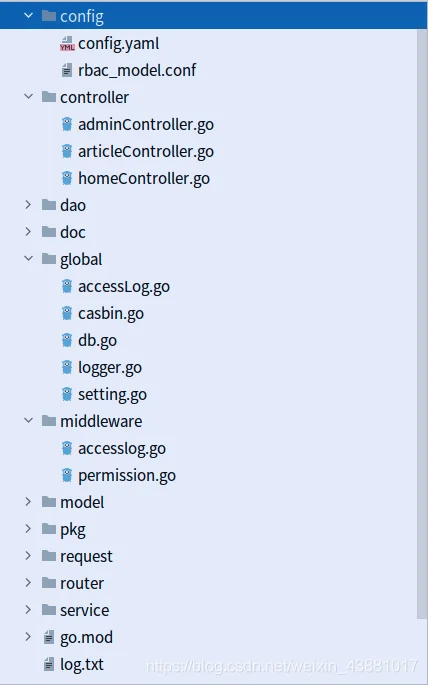The width and height of the screenshot is (428, 685).
Task: Expand the router folder arrow
Action: pyautogui.click(x=28, y=583)
